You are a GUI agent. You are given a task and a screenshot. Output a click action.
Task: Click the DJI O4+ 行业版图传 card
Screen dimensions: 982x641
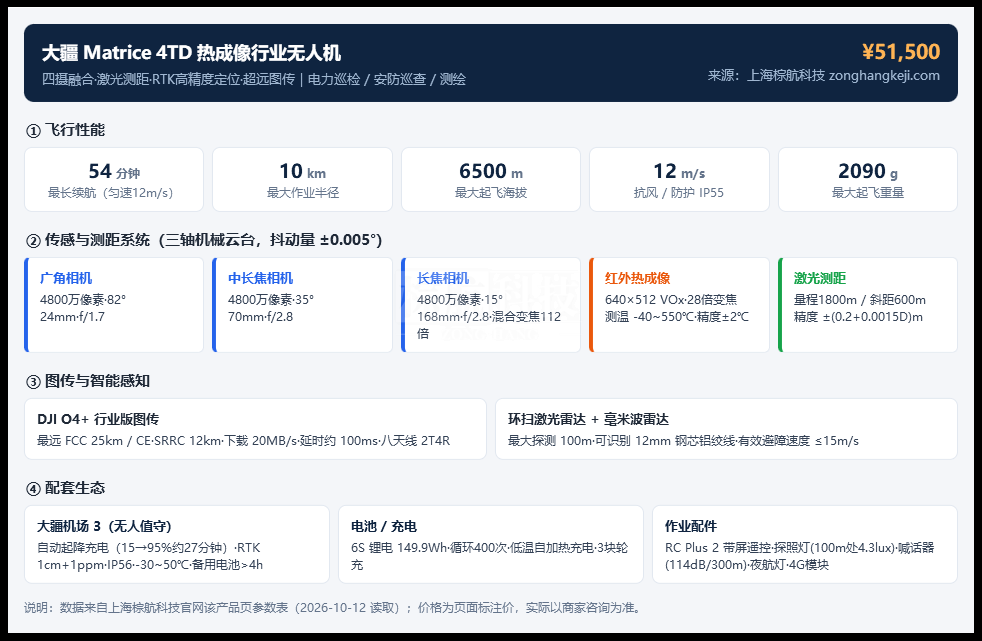(x=256, y=429)
